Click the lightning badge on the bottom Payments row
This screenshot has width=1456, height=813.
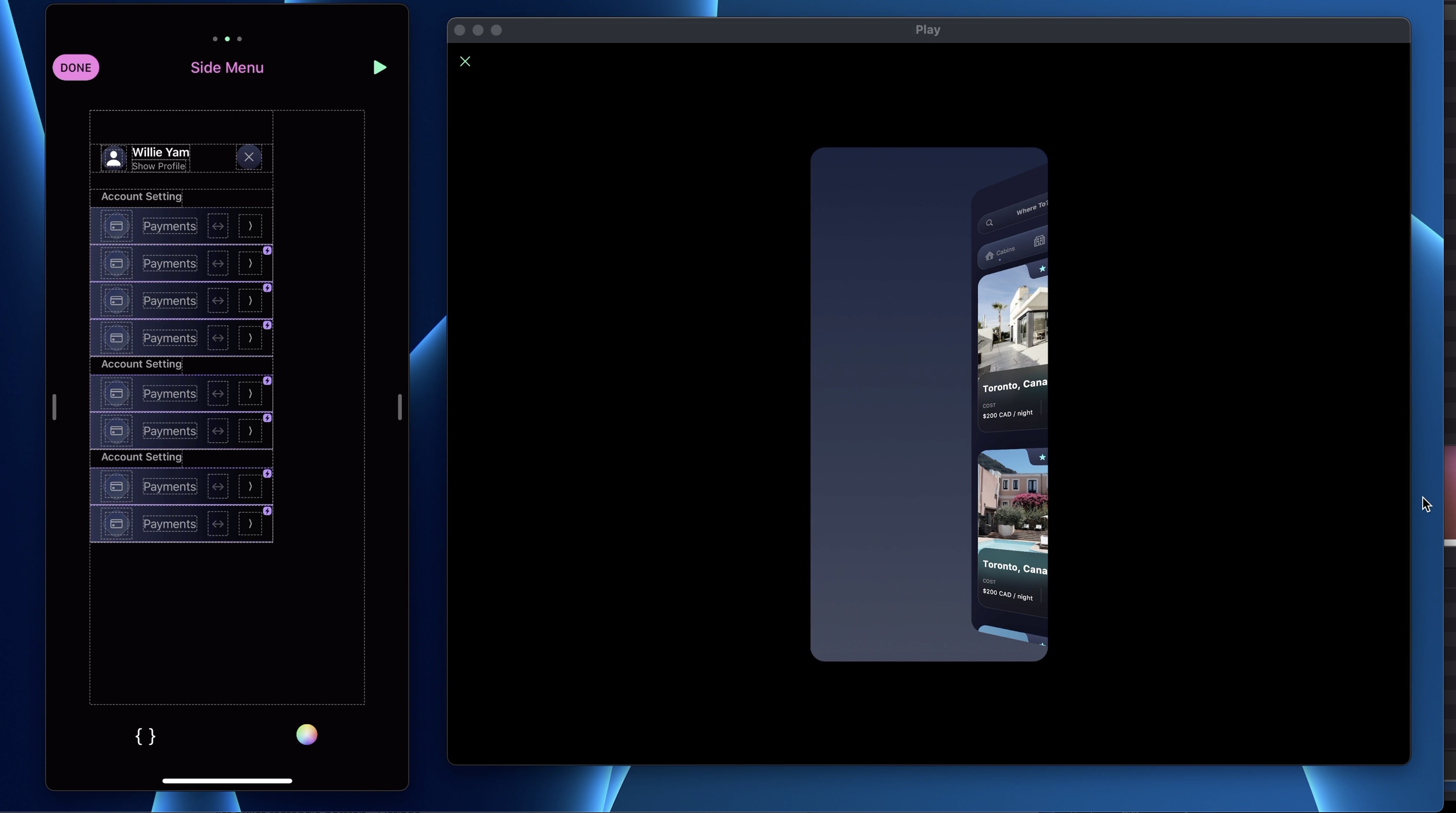tap(268, 511)
